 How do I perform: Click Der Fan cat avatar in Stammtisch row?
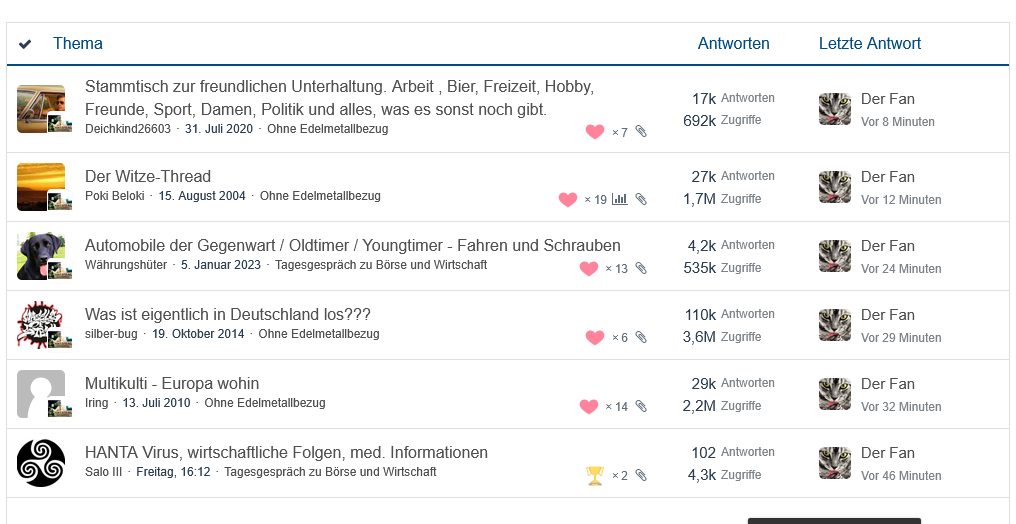point(835,109)
